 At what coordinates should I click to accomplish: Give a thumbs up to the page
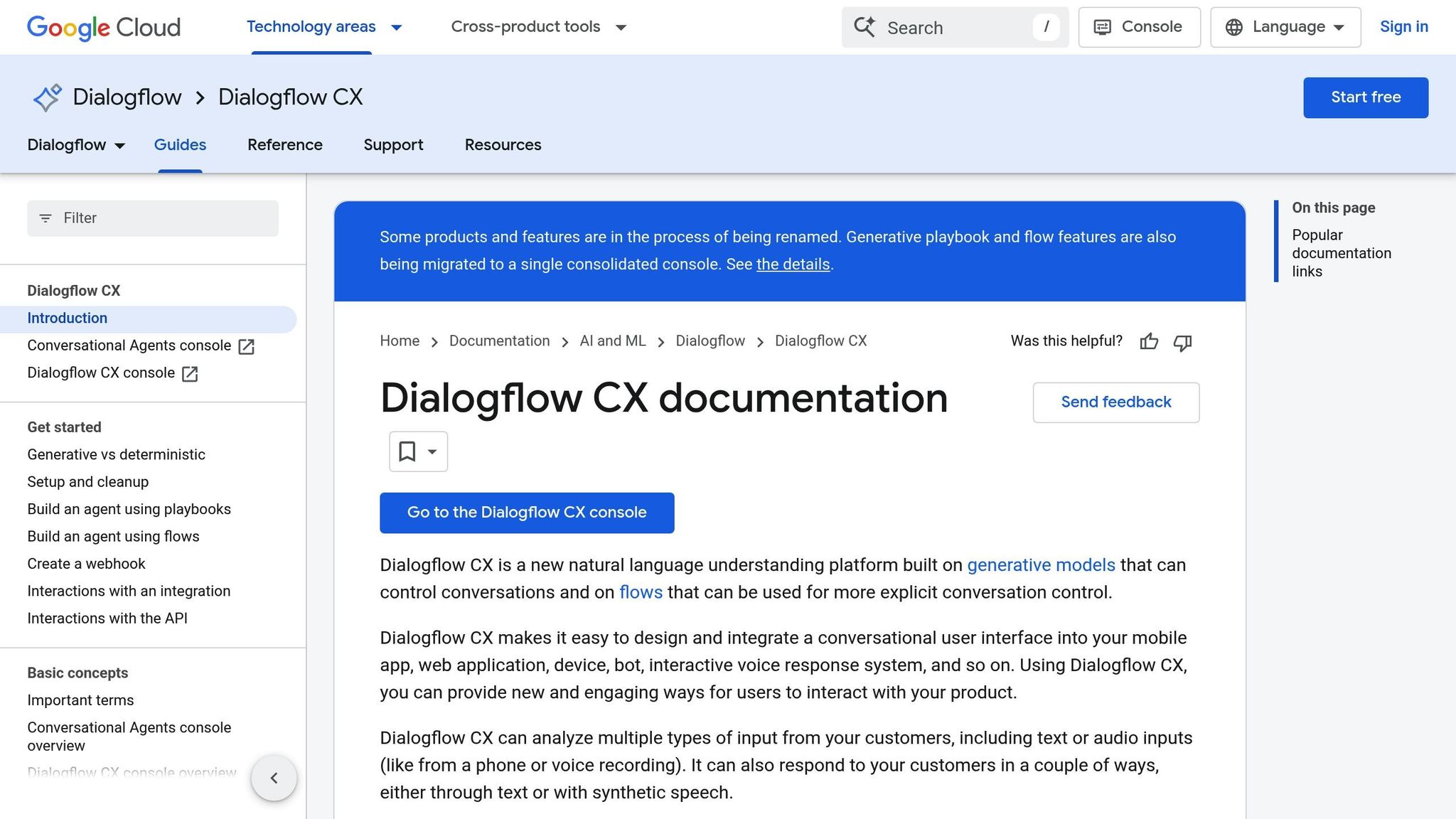click(1149, 342)
